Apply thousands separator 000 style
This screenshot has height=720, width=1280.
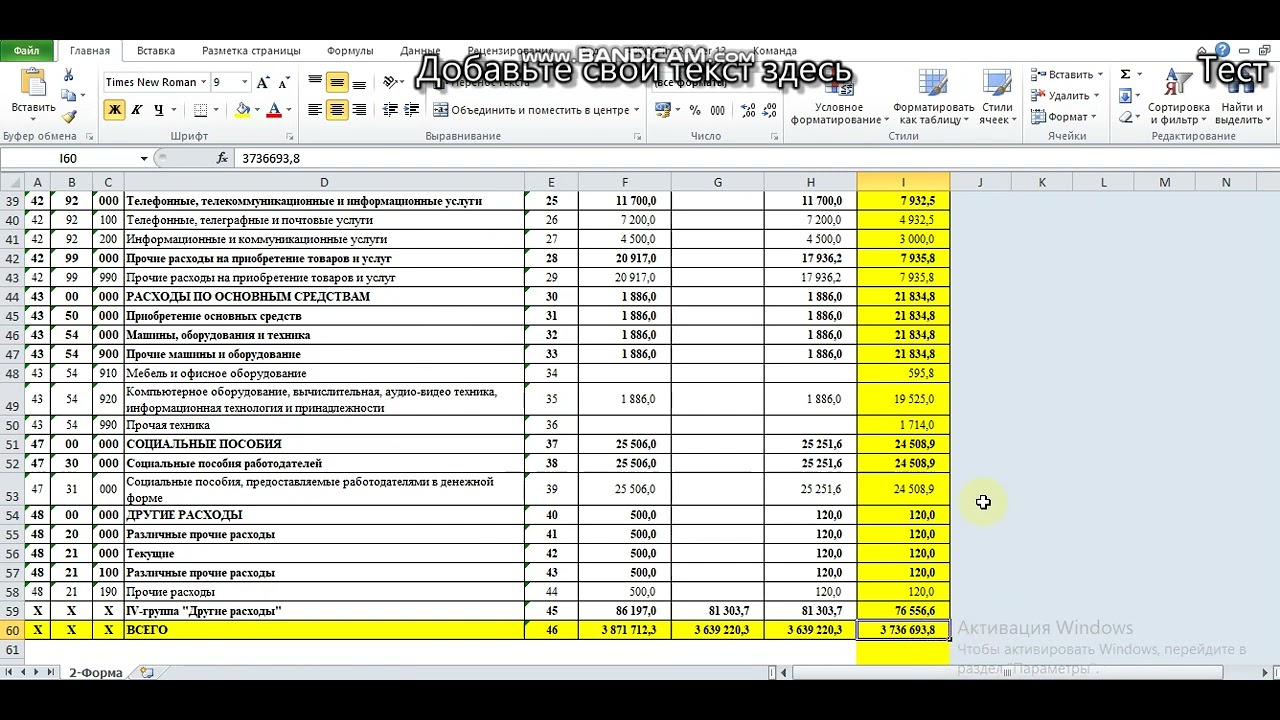point(717,110)
